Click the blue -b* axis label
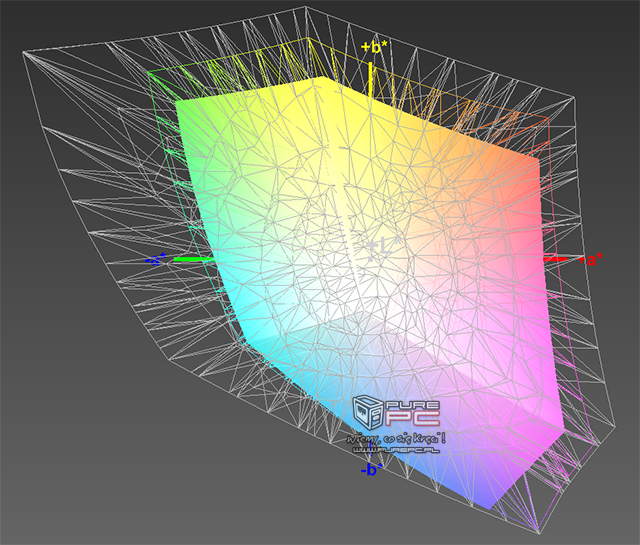The height and width of the screenshot is (545, 640). coord(371,468)
